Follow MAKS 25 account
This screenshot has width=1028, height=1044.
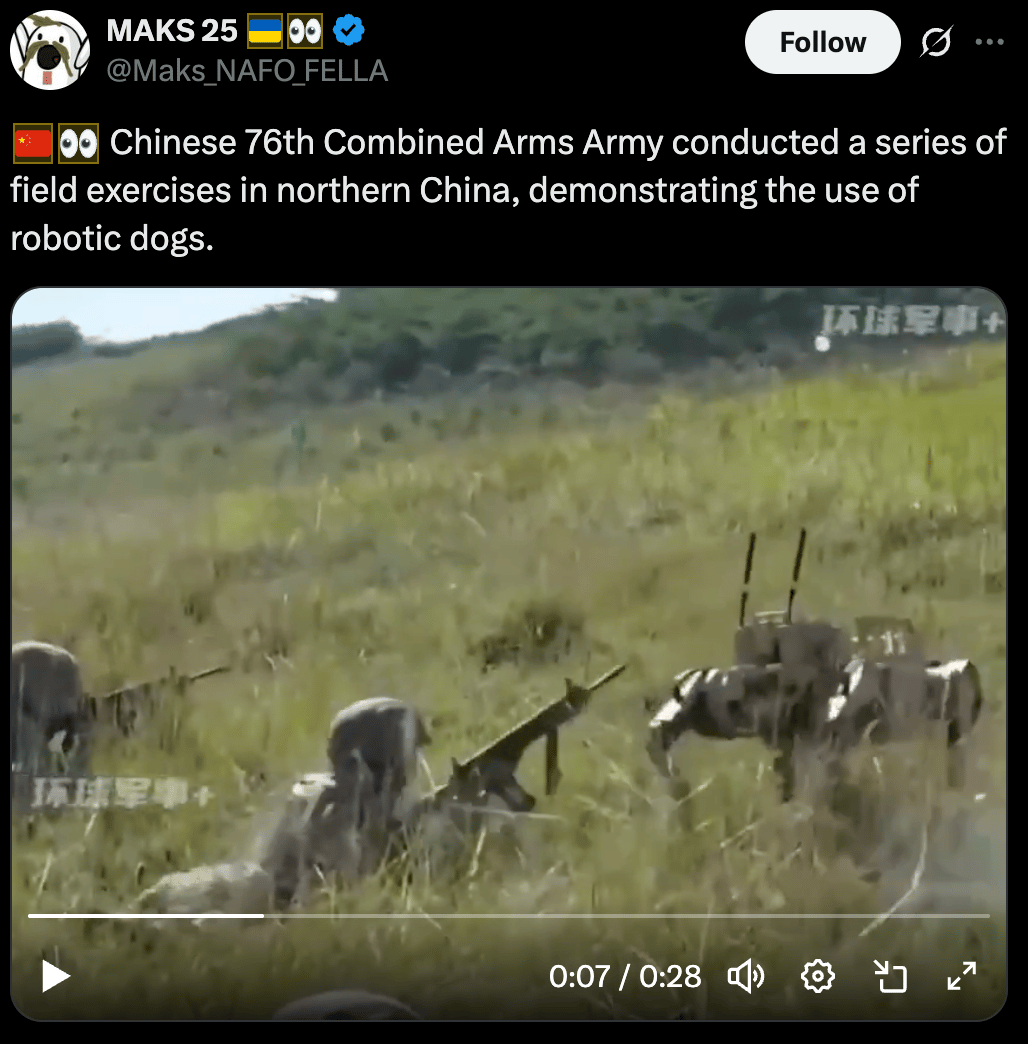(x=823, y=42)
